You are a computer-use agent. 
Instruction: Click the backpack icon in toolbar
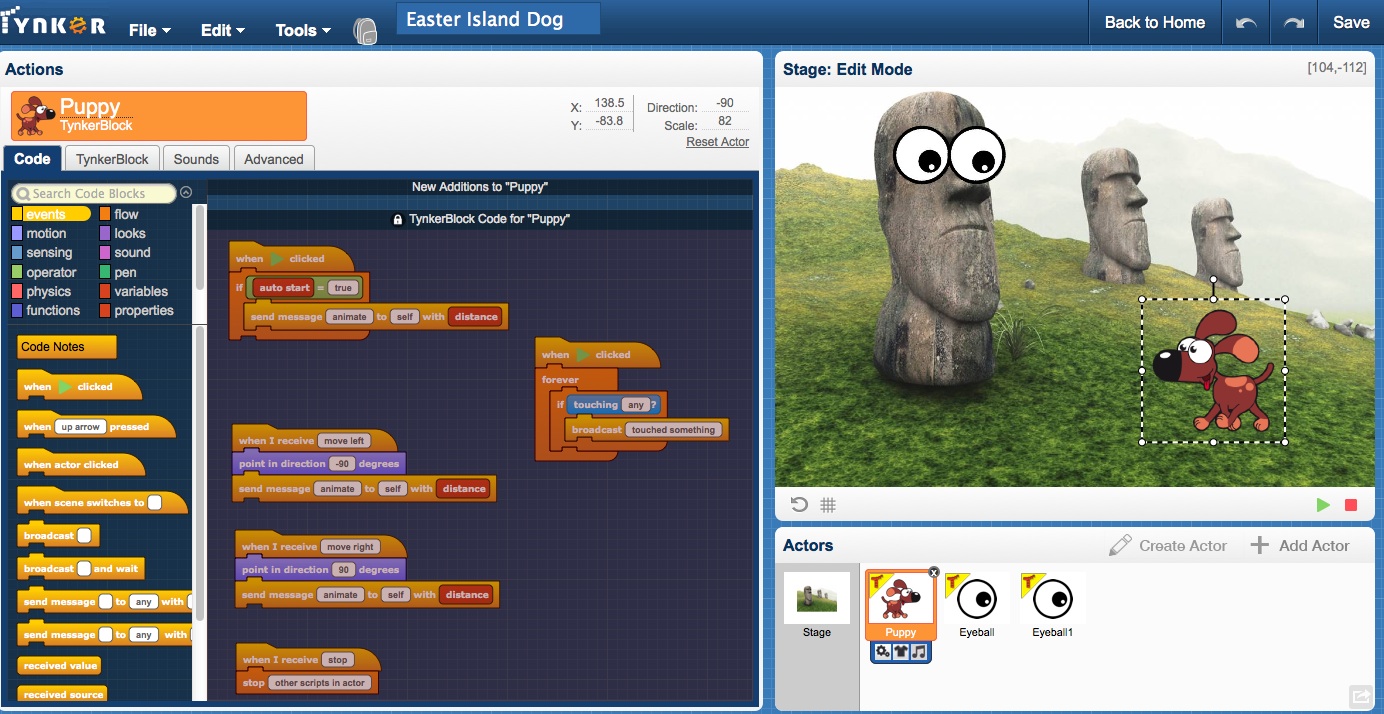click(365, 30)
